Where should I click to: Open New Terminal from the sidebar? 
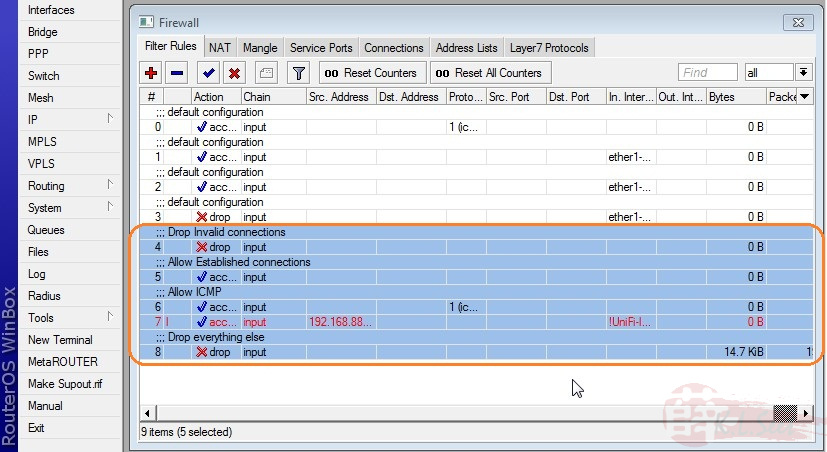(70, 340)
